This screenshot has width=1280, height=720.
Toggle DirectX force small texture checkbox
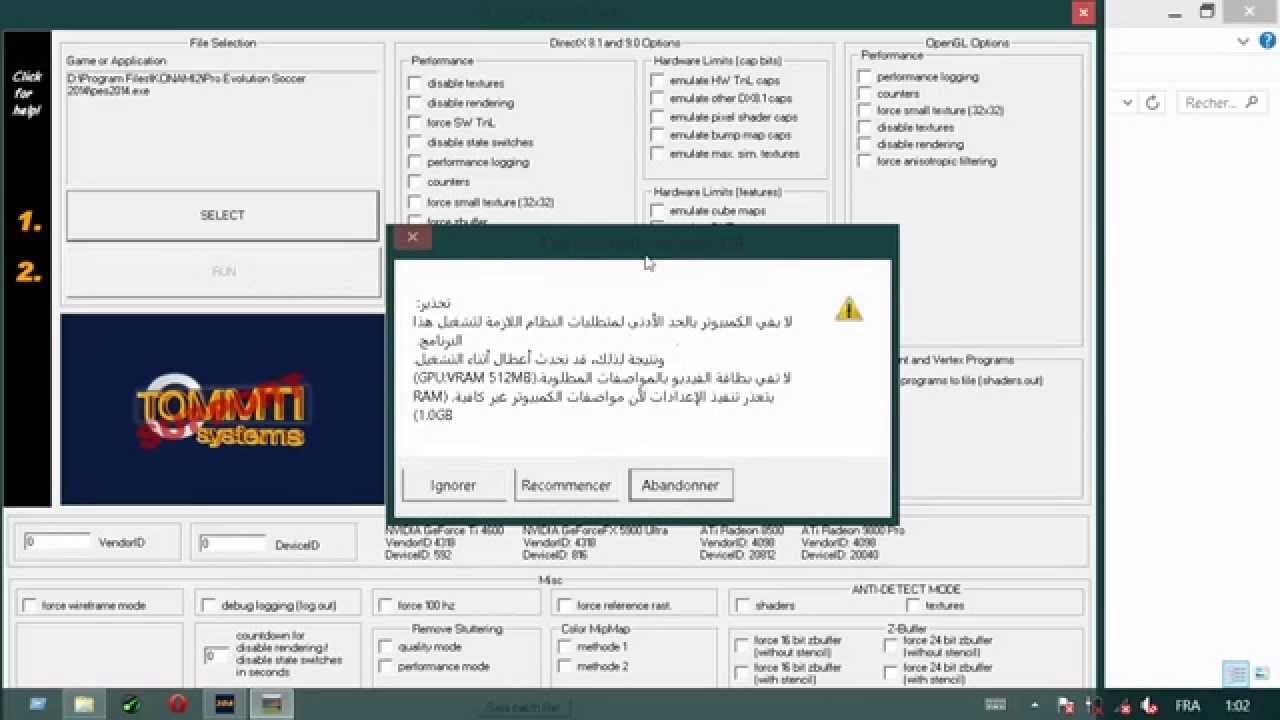[415, 202]
